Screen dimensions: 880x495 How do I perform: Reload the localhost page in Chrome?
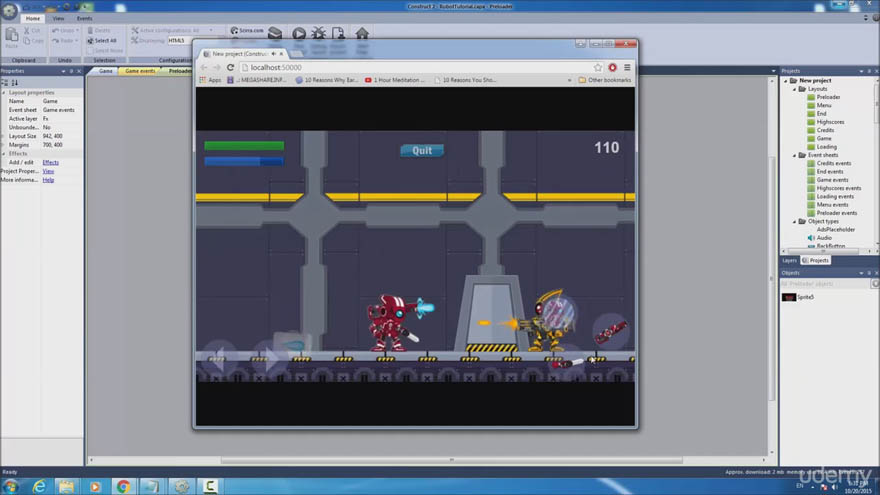[x=230, y=67]
